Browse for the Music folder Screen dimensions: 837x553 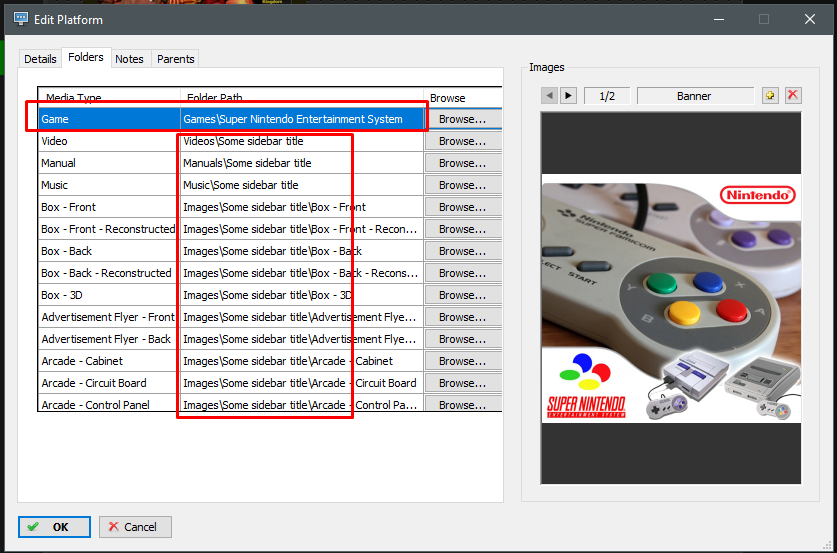pyautogui.click(x=463, y=185)
